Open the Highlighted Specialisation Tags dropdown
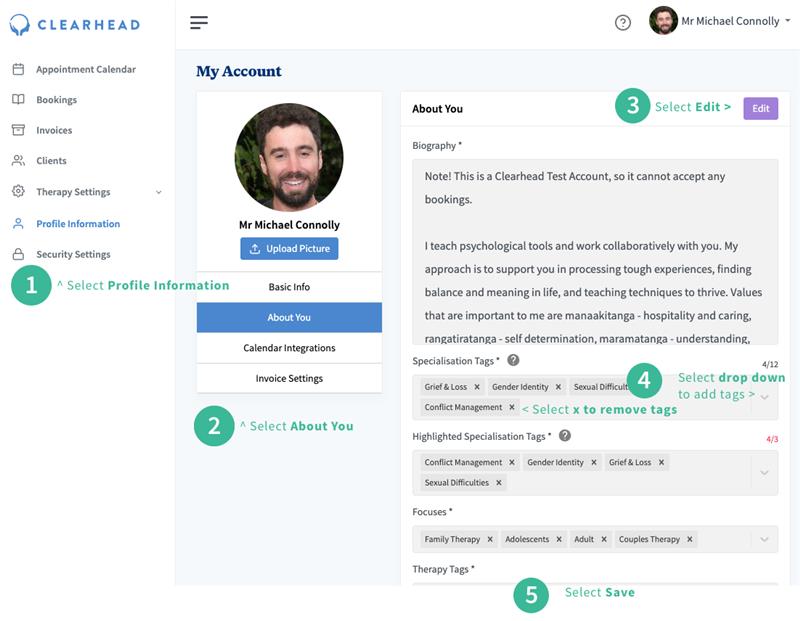 coord(765,472)
